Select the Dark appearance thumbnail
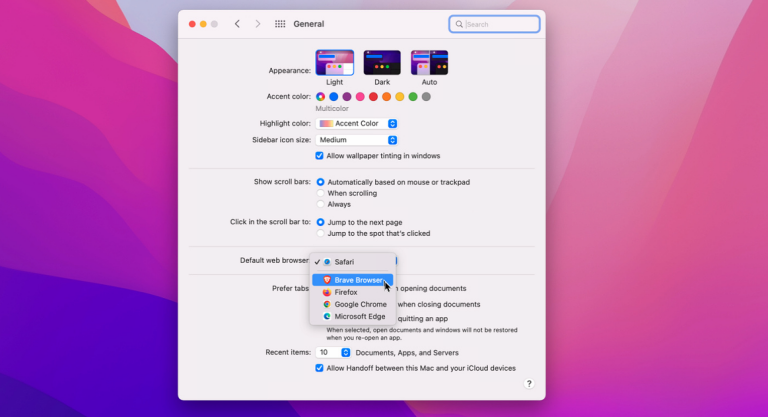768x417 pixels. click(x=381, y=62)
